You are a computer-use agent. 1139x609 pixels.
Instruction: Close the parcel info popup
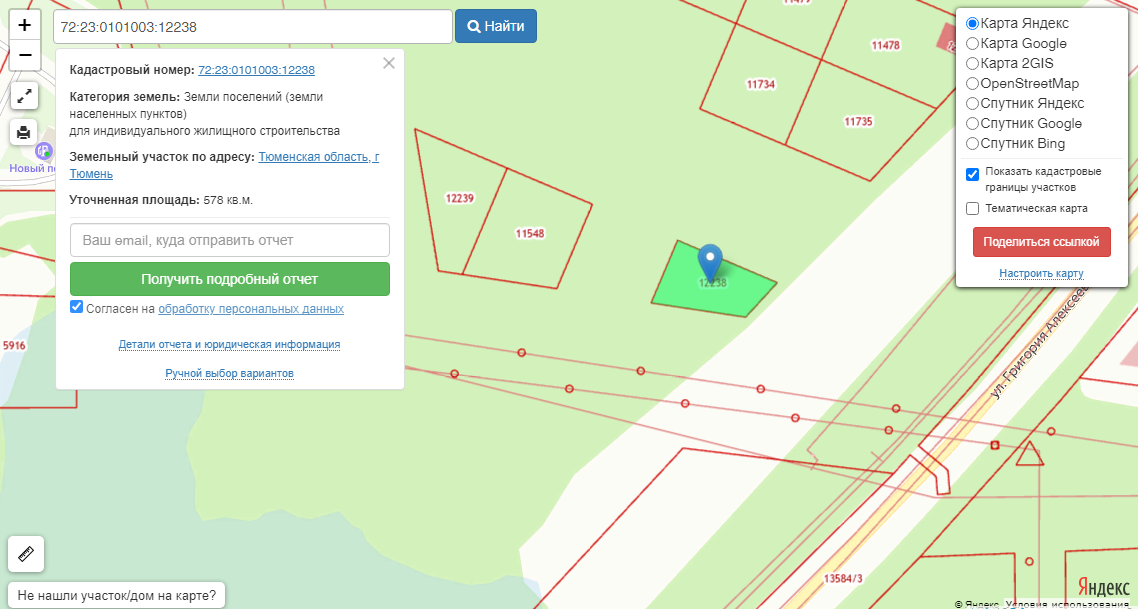pos(389,63)
